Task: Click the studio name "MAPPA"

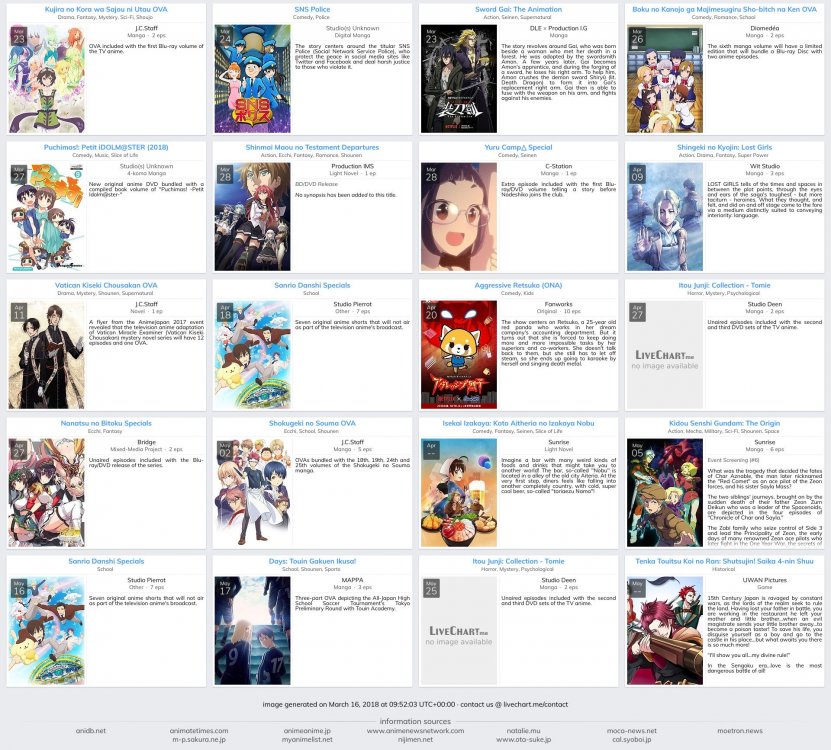Action: (352, 580)
